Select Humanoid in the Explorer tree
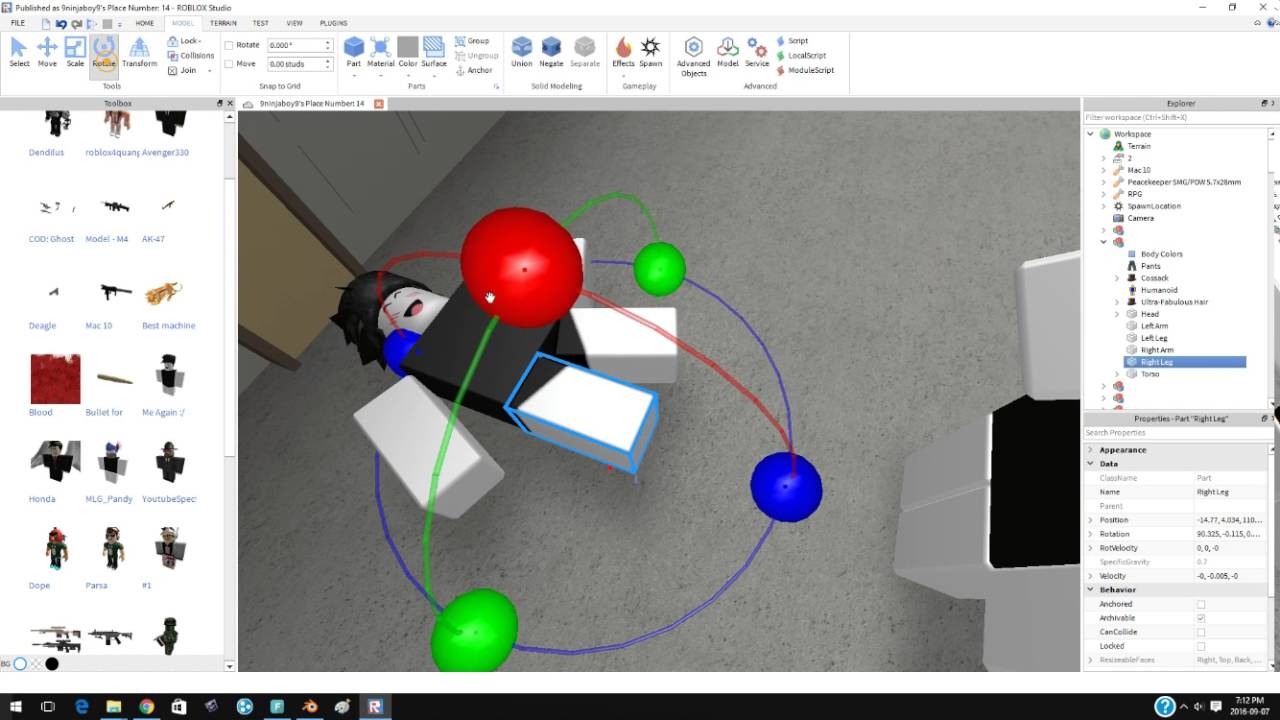 1160,290
